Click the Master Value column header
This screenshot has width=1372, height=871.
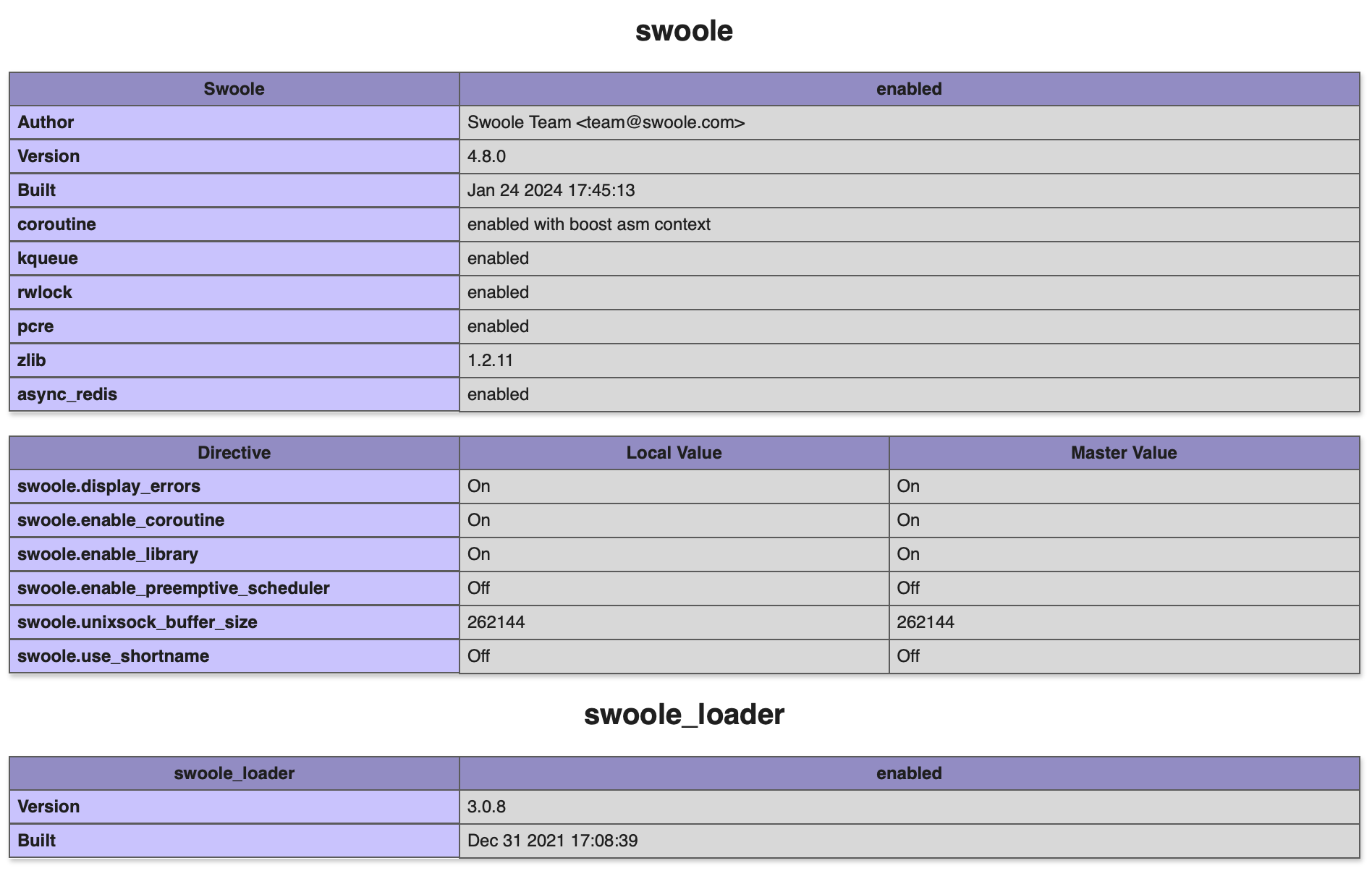1124,453
